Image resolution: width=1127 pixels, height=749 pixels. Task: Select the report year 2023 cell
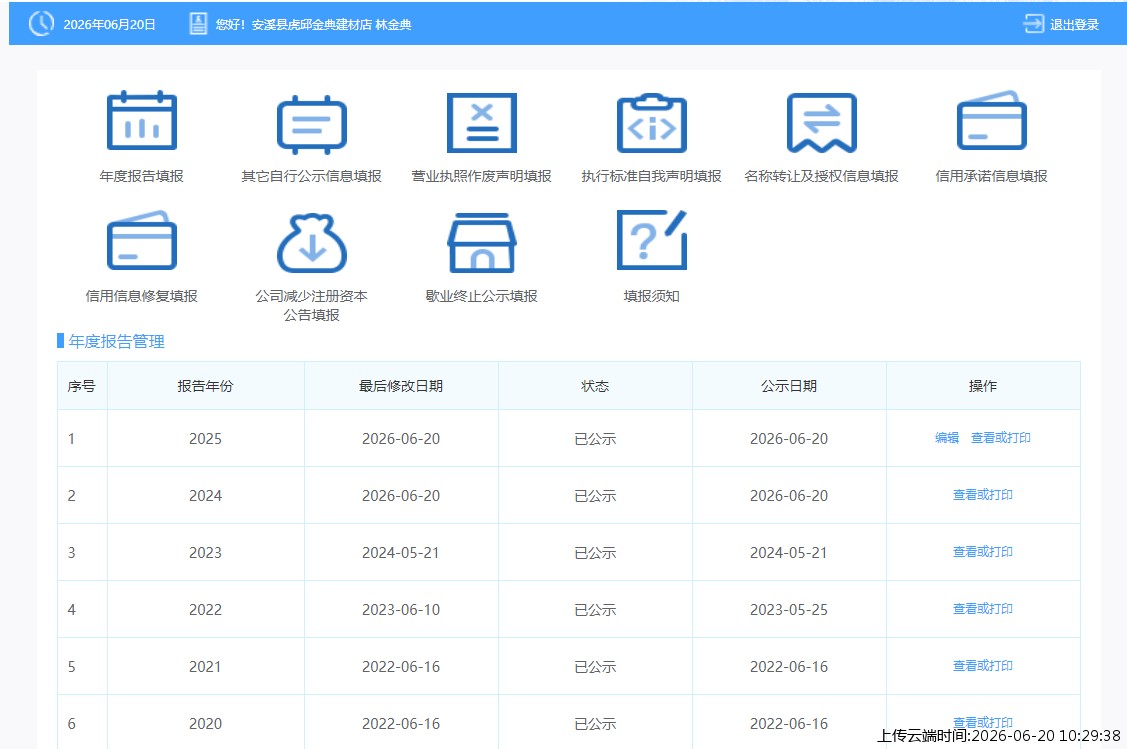point(206,553)
